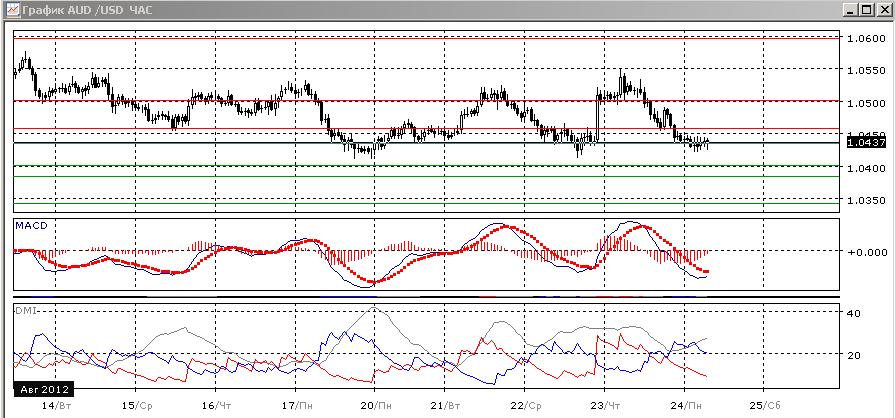
Task: Click the DMI 40 scale label
Action: point(853,314)
